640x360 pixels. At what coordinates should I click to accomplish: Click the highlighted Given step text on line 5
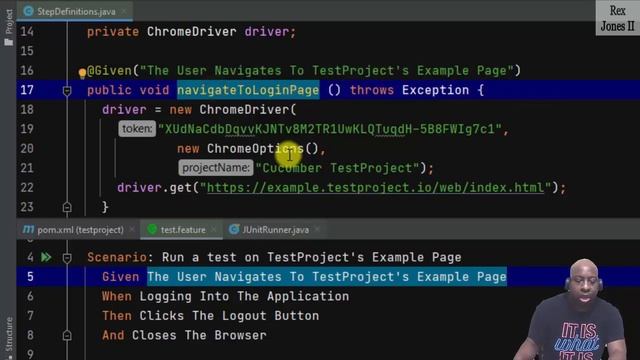[327, 277]
